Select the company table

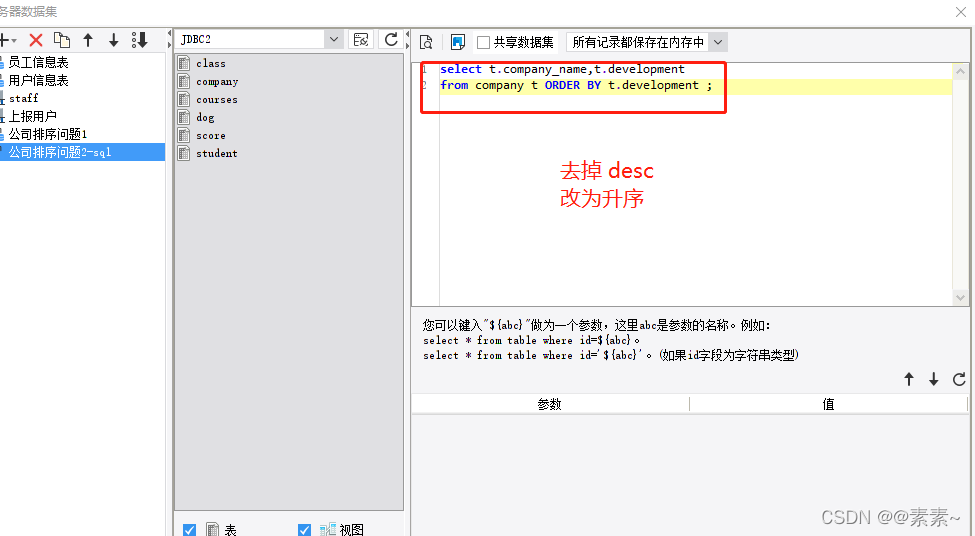[217, 81]
